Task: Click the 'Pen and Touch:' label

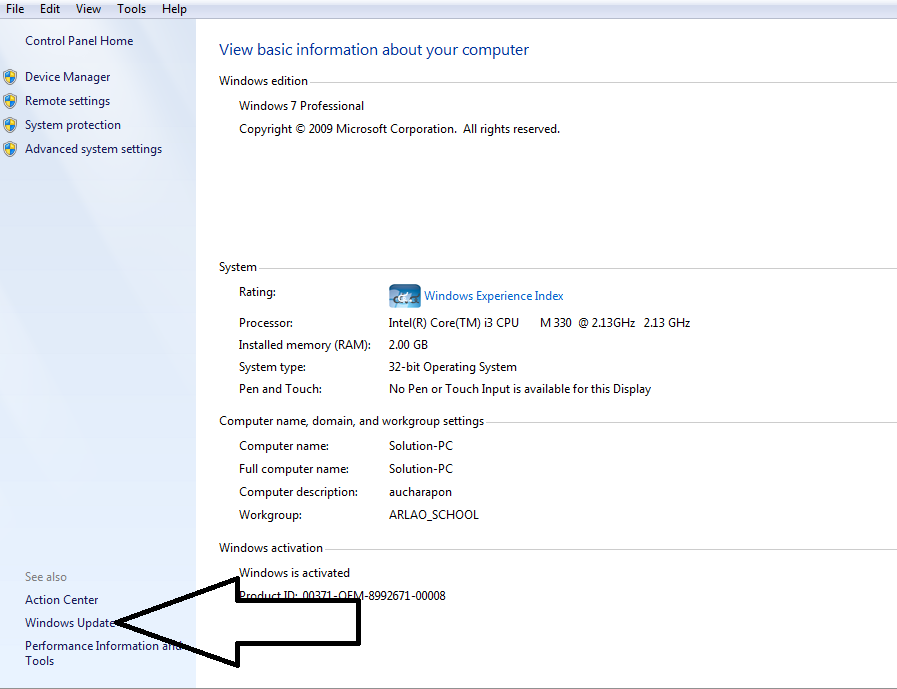Action: tap(280, 389)
